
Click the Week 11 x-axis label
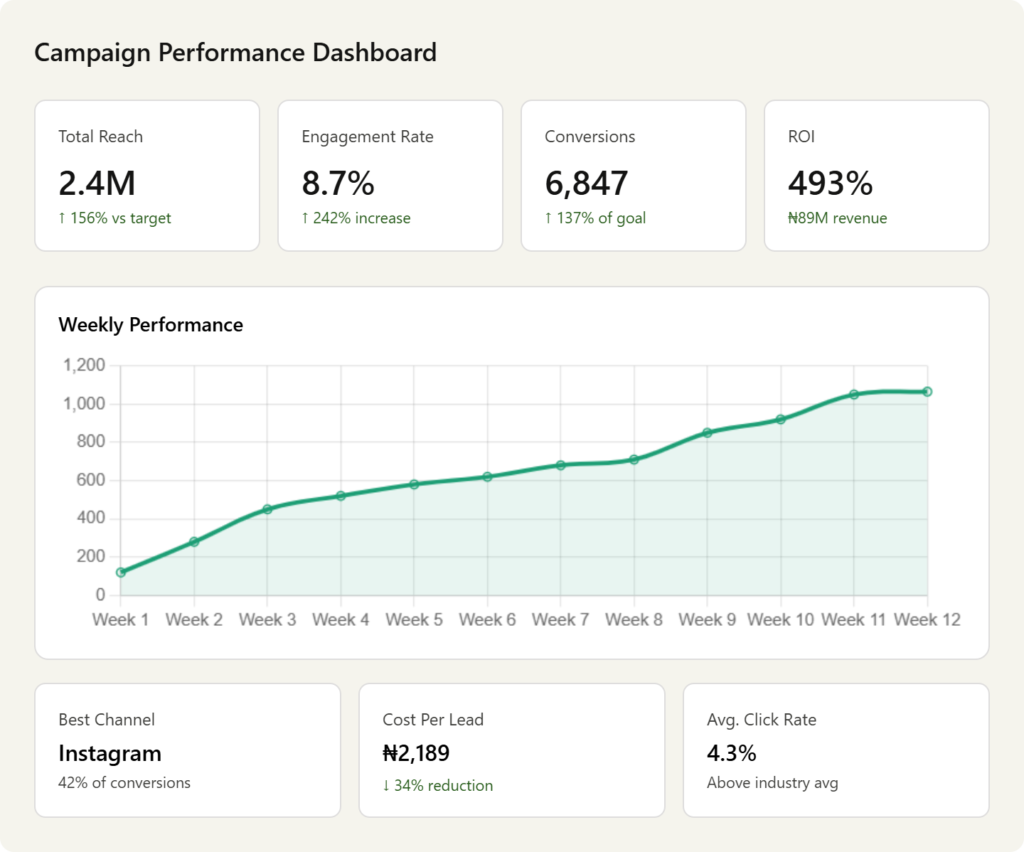coord(853,620)
